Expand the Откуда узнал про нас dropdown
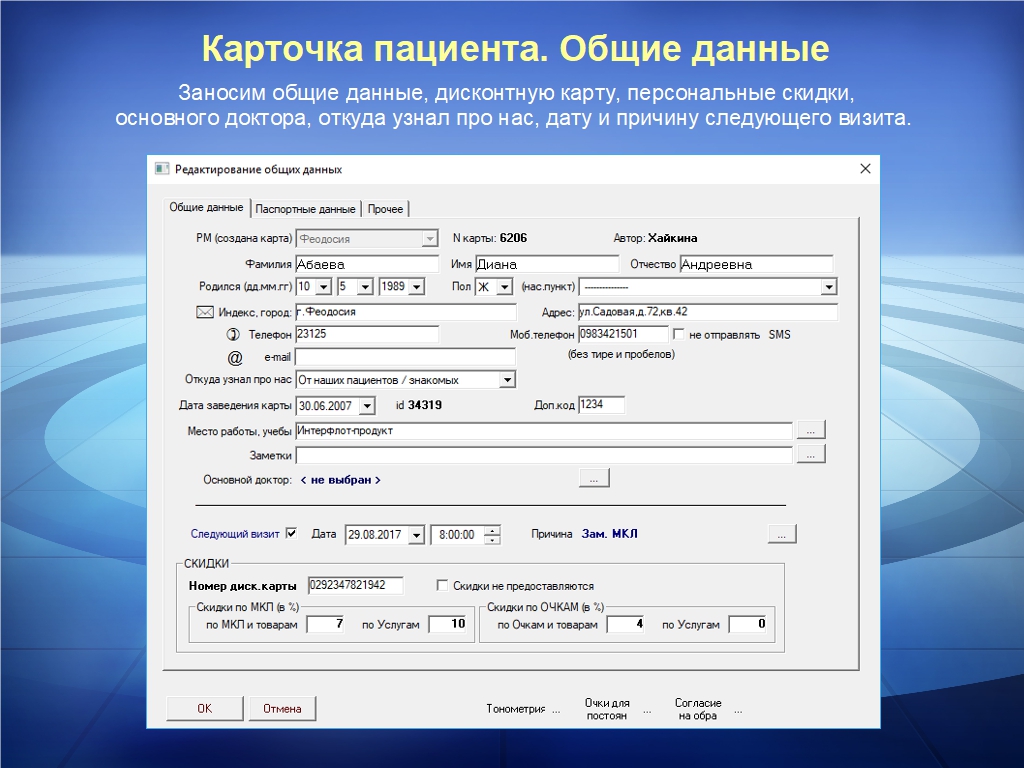 (x=507, y=380)
